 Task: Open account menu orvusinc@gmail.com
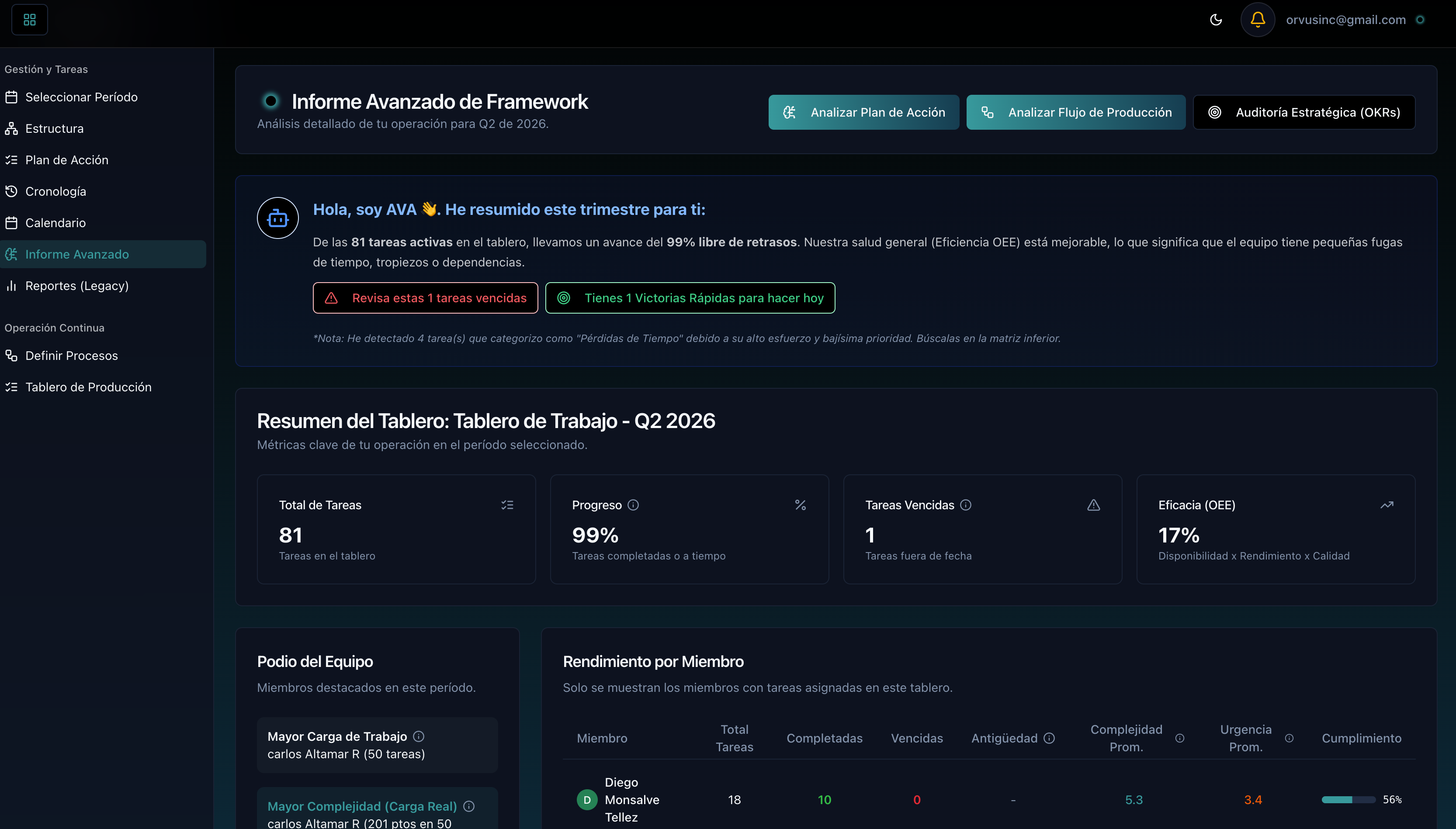click(x=1345, y=20)
